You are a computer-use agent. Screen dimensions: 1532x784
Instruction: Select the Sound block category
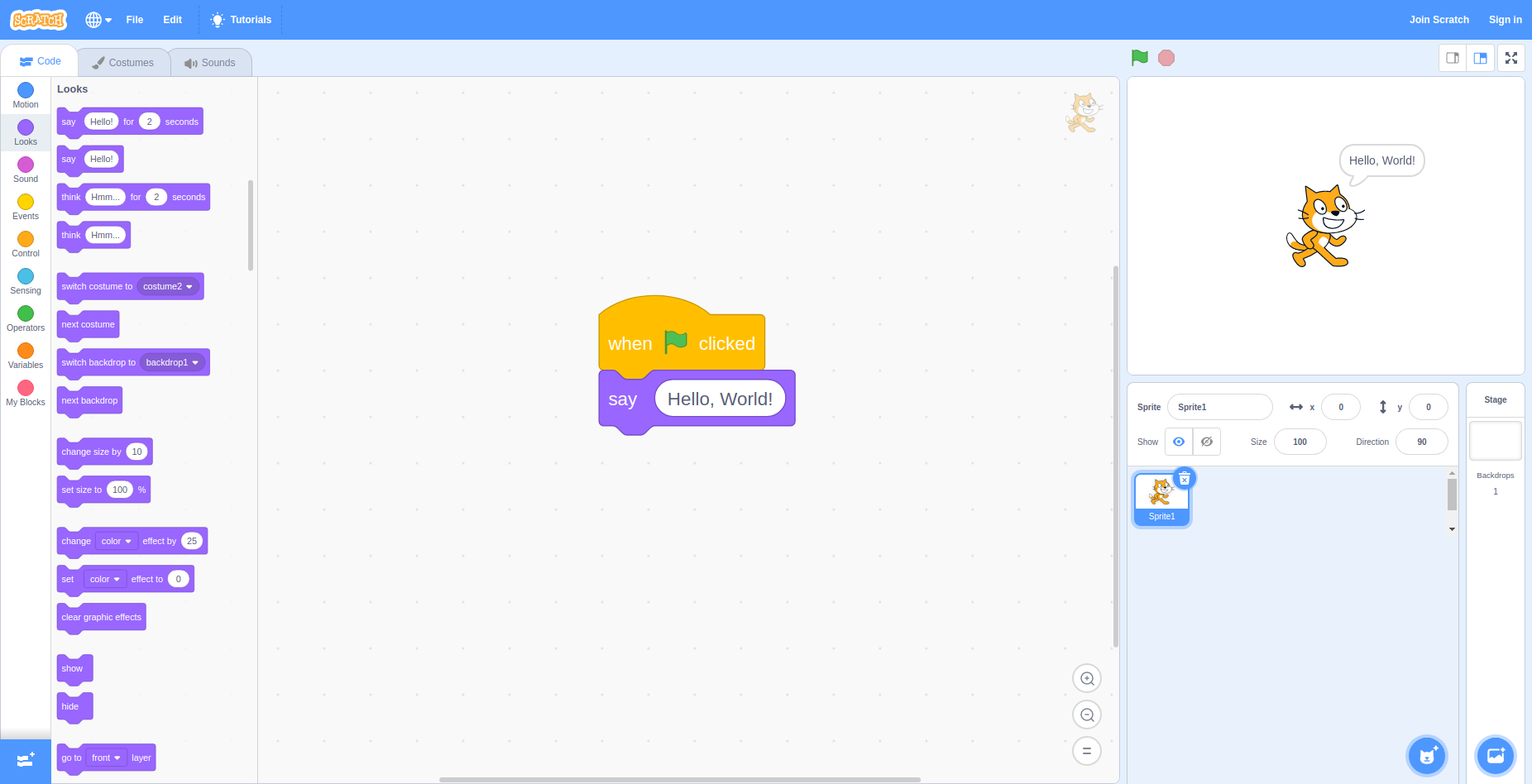click(x=26, y=170)
